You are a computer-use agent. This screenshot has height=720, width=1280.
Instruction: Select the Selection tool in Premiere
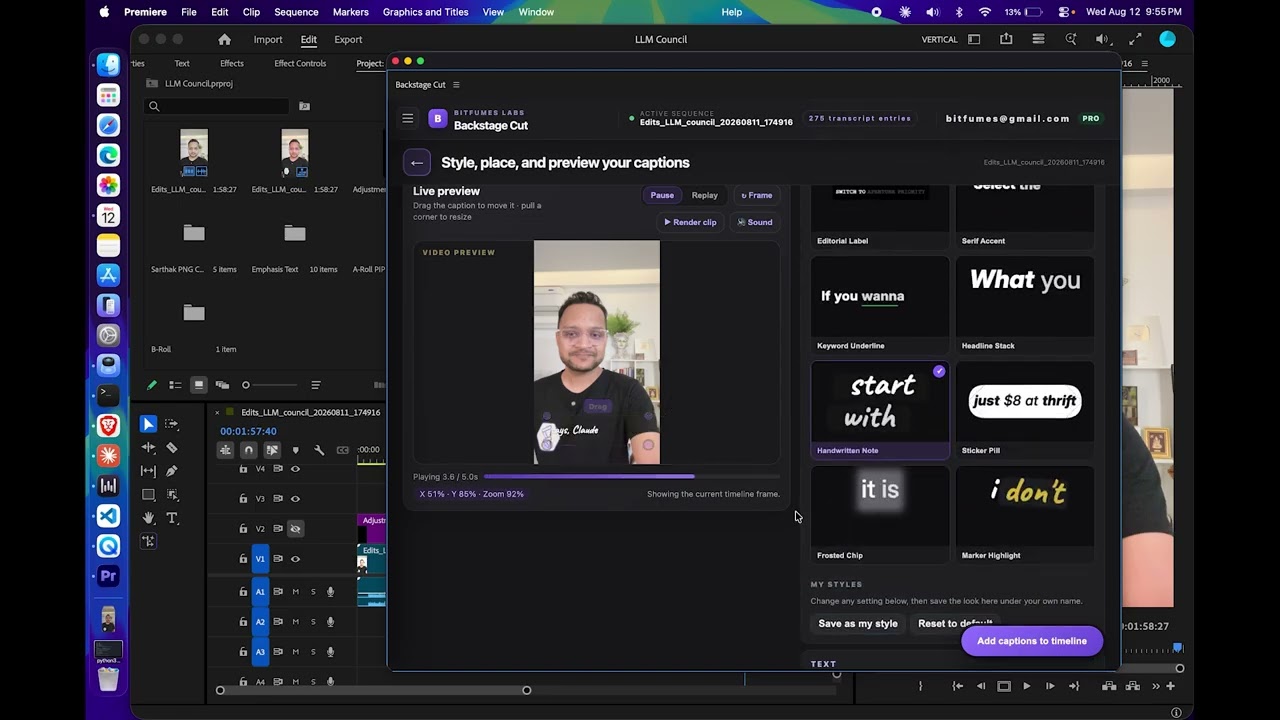[x=148, y=424]
